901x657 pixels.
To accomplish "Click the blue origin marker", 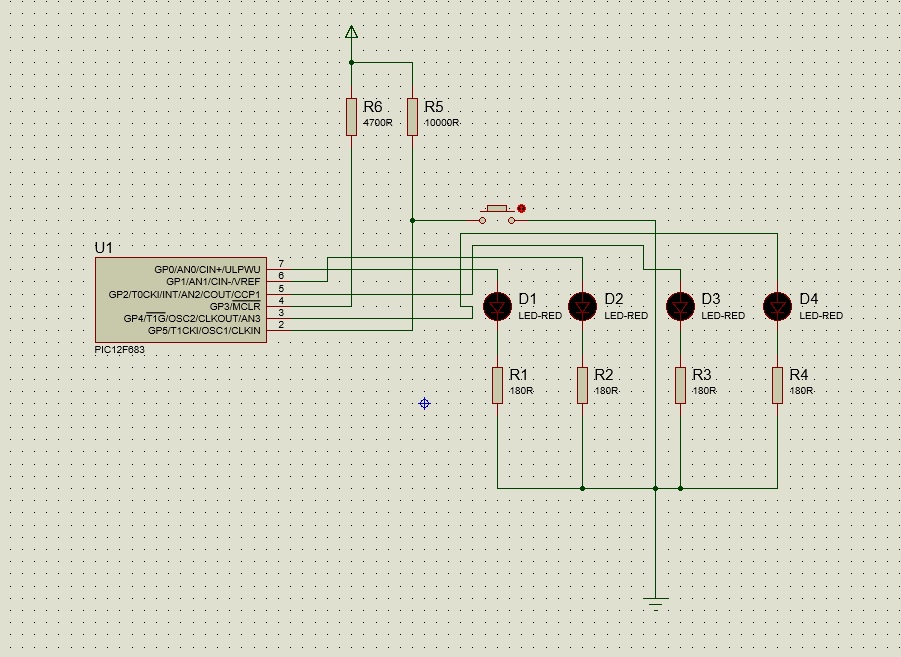I will 424,403.
